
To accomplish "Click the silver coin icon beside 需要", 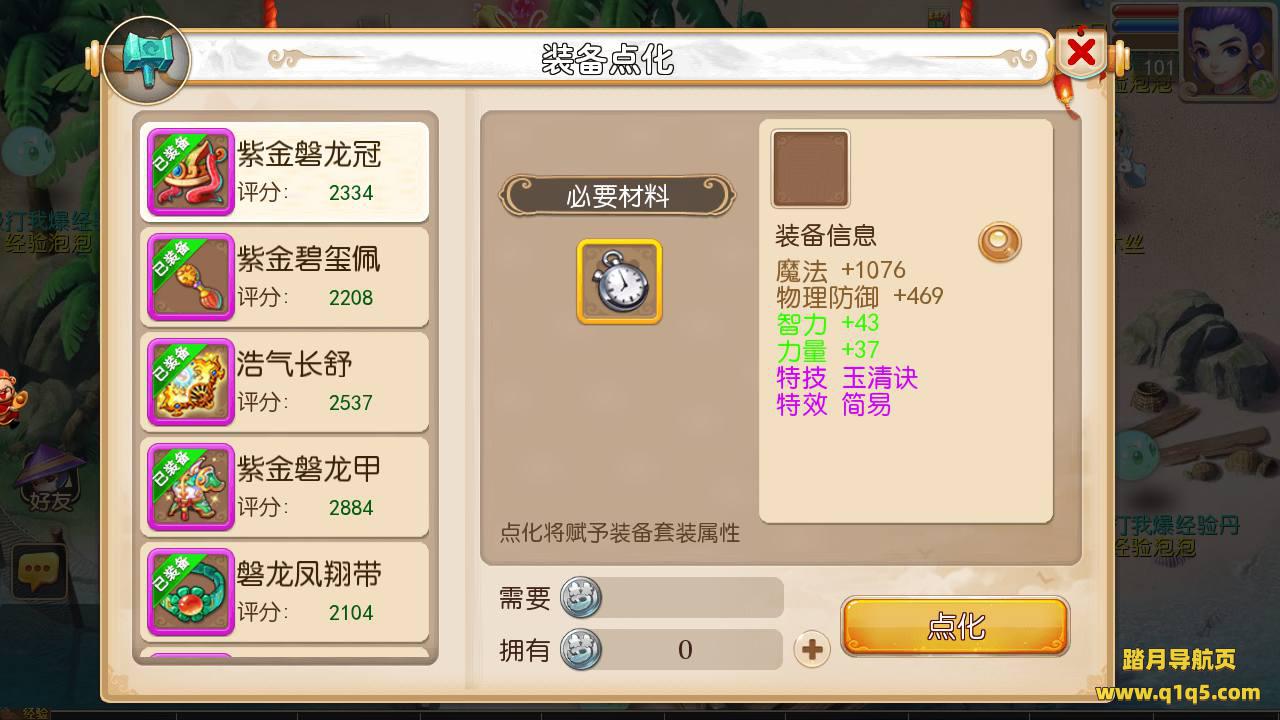I will 581,598.
